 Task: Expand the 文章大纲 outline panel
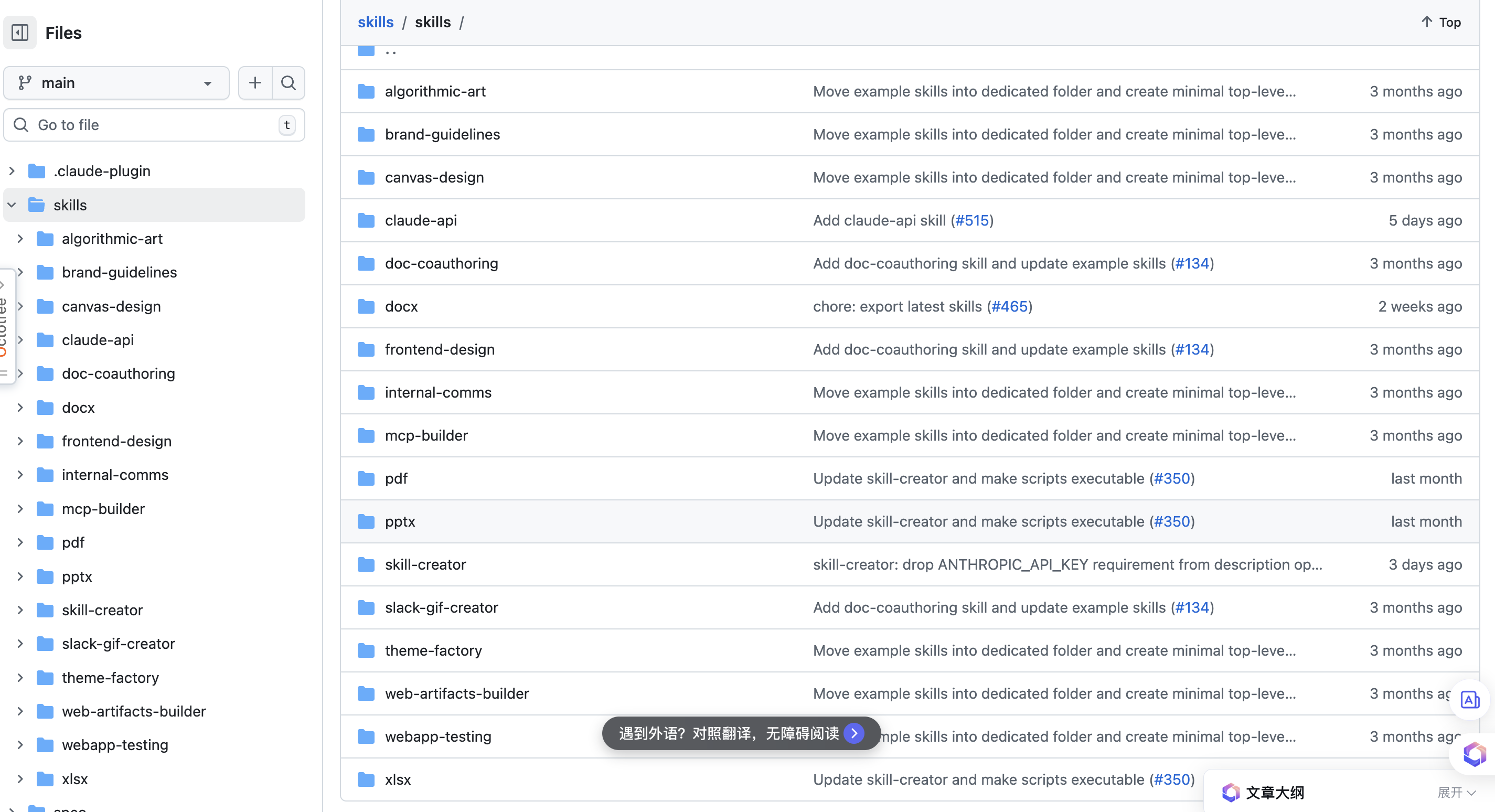[1456, 792]
